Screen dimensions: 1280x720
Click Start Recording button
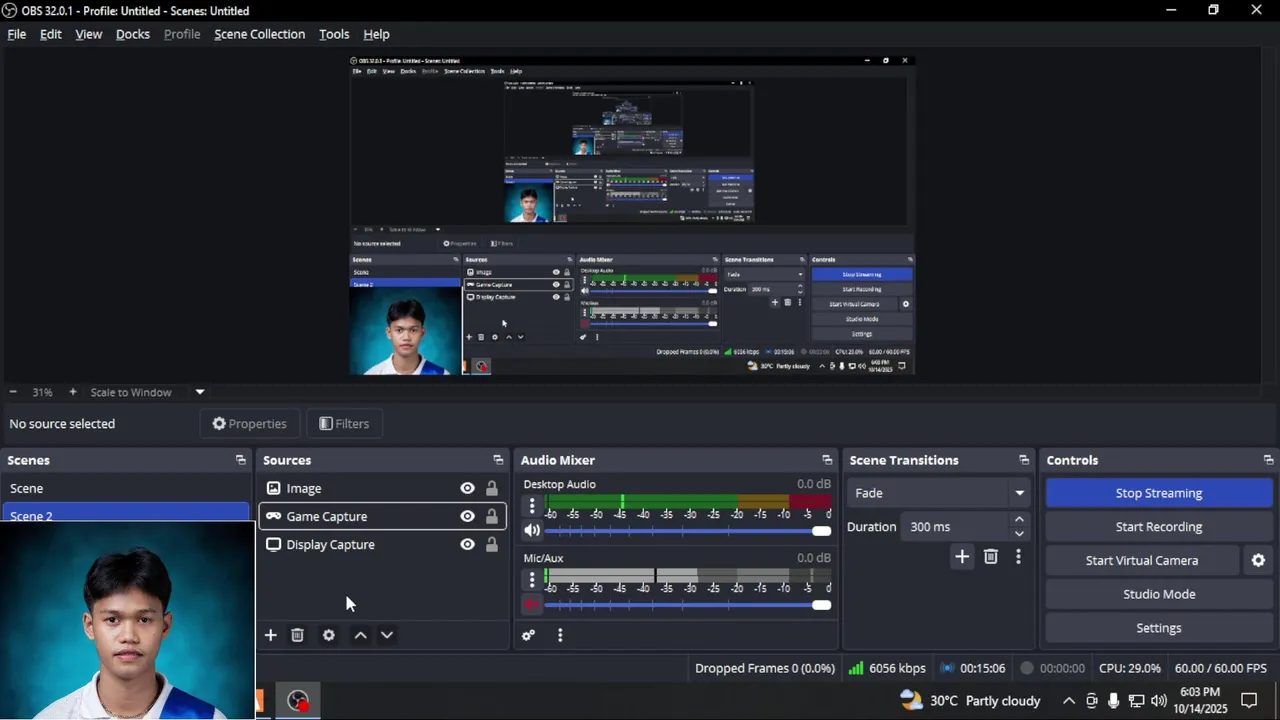coord(1159,527)
